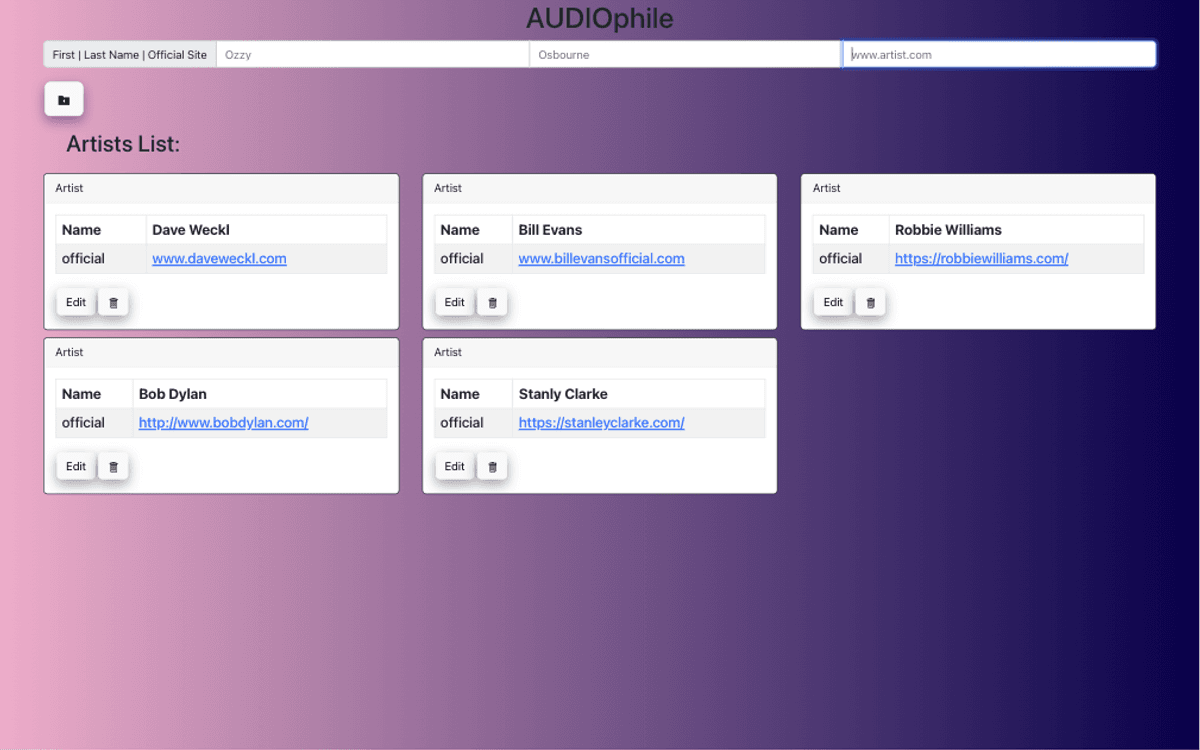Click the official site www.artist.com input

[x=999, y=55]
